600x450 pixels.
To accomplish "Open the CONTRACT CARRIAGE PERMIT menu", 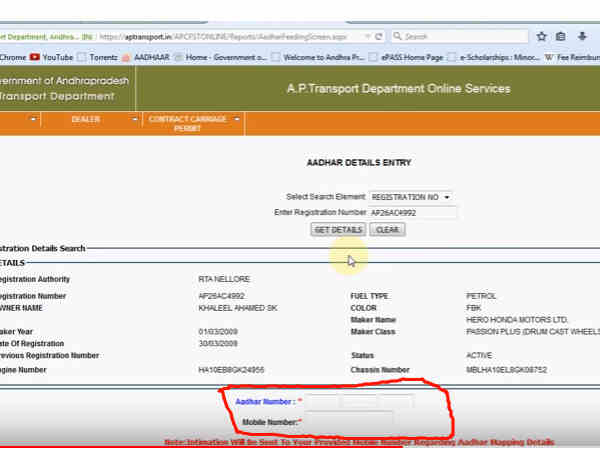I will coord(182,124).
